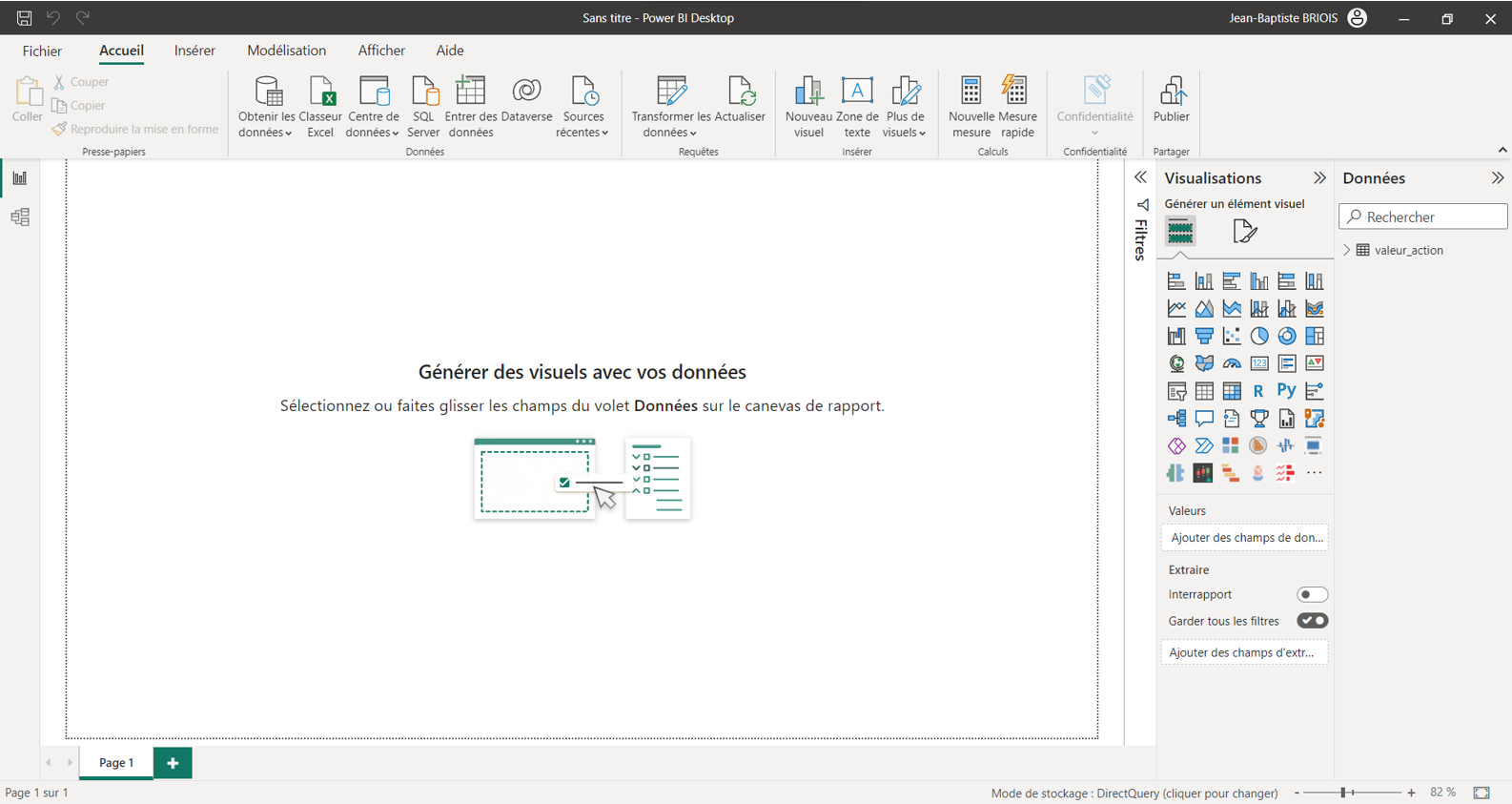The width and height of the screenshot is (1512, 804).
Task: Insert an R script visual
Action: tap(1259, 391)
